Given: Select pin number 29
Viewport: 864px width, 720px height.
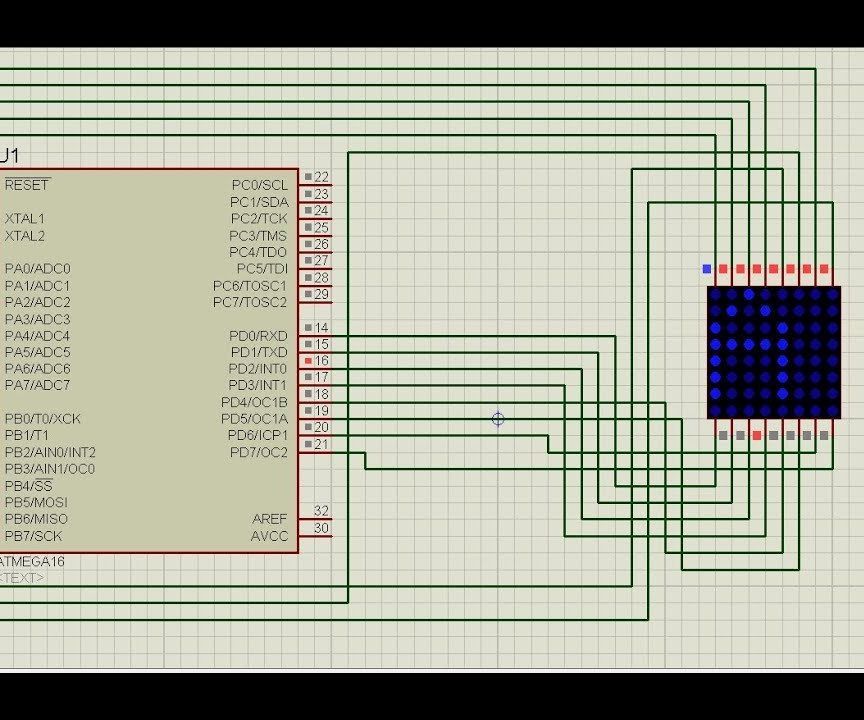Looking at the screenshot, I should tap(321, 294).
